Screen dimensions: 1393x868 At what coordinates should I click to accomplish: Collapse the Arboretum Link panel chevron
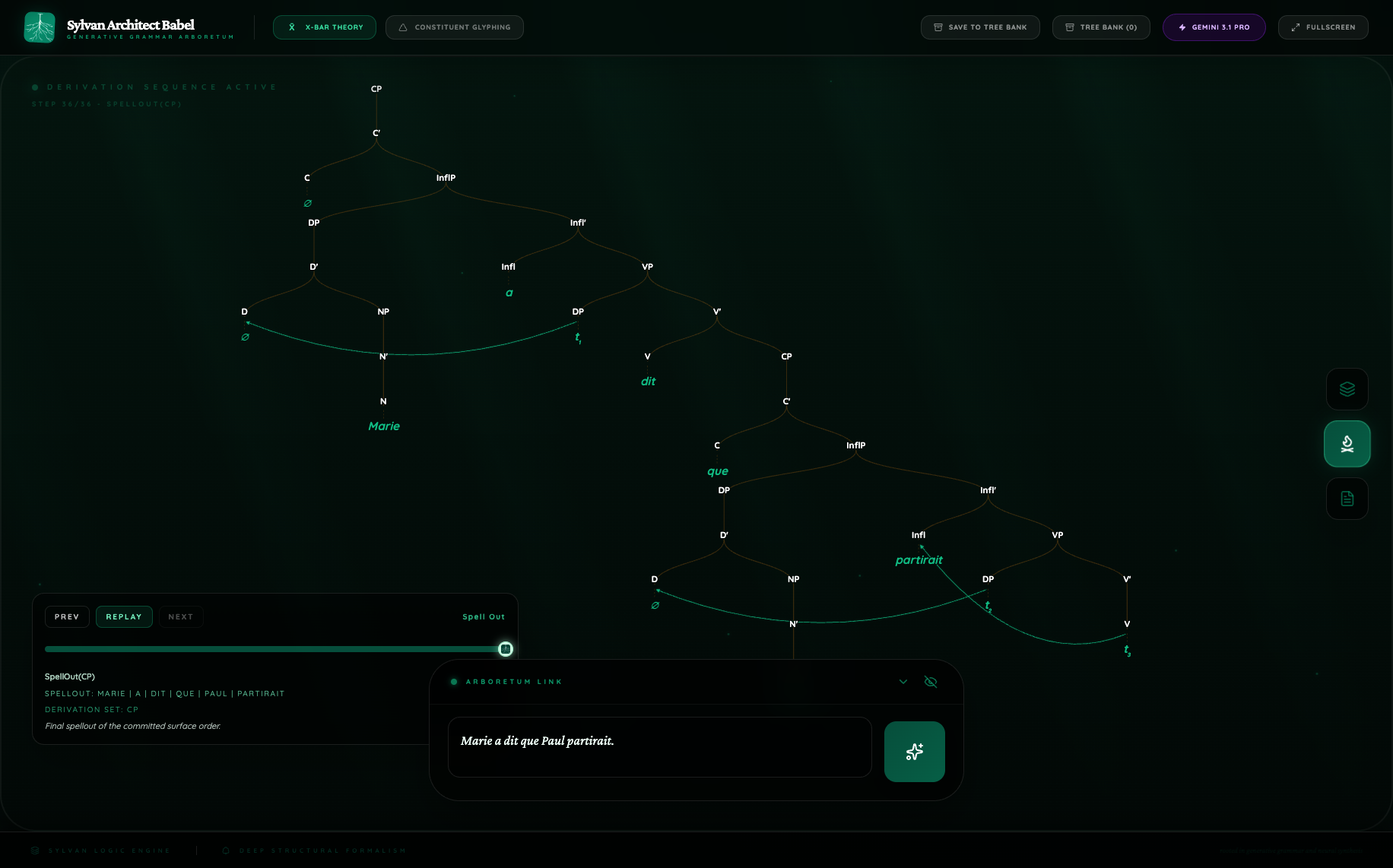pos(903,682)
